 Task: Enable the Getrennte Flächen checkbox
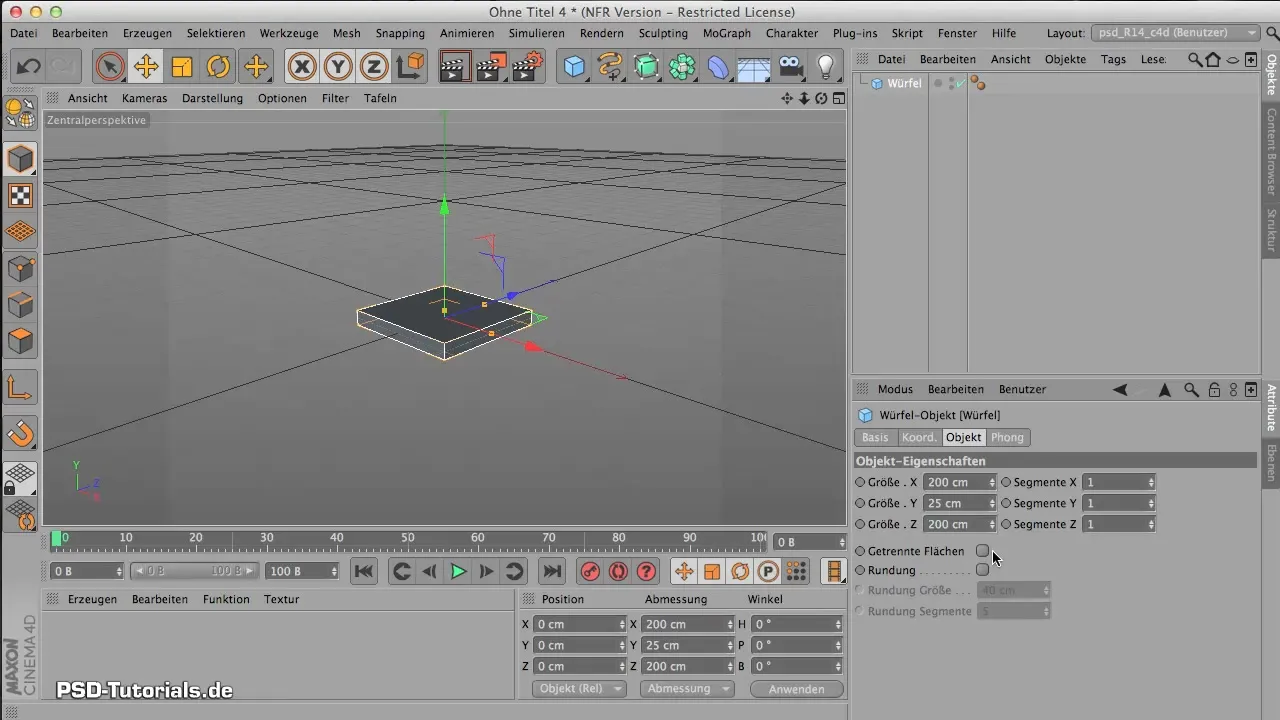[x=982, y=551]
